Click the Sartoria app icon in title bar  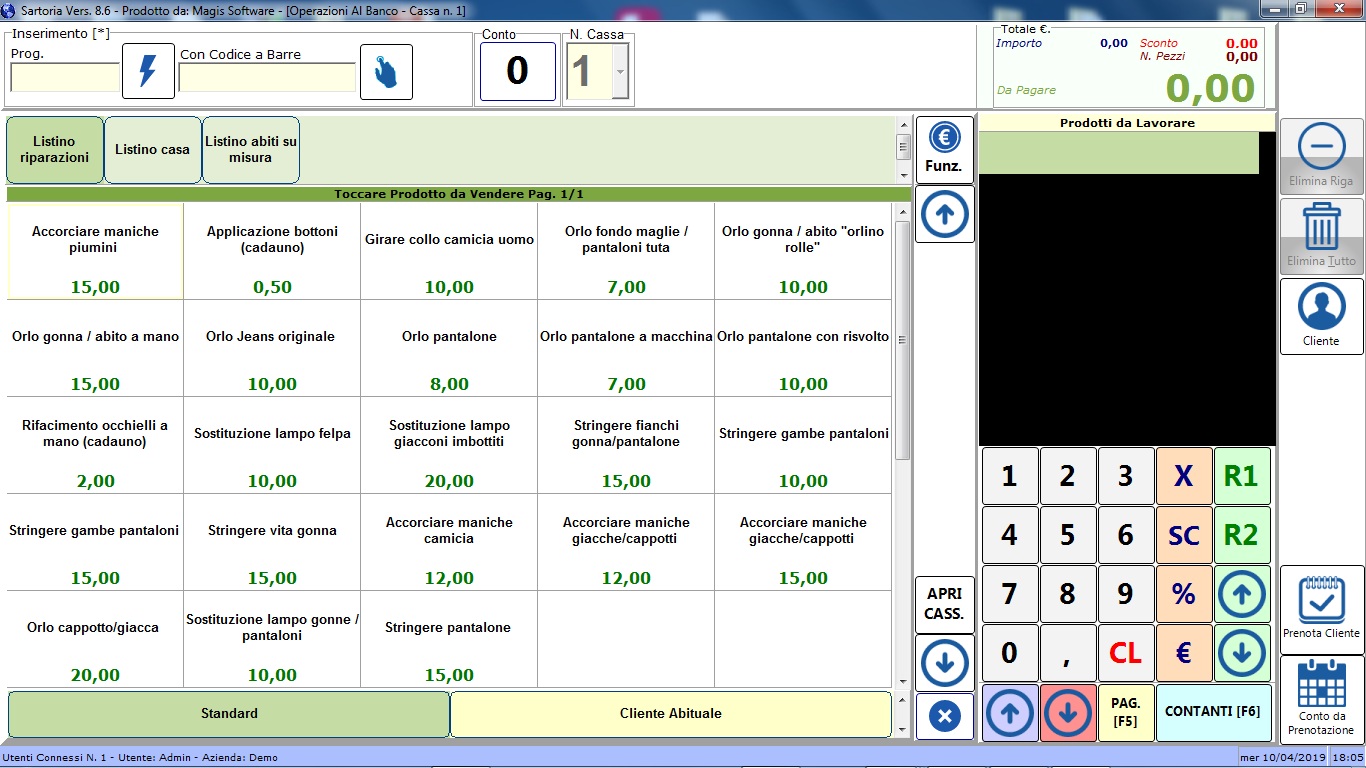9,9
